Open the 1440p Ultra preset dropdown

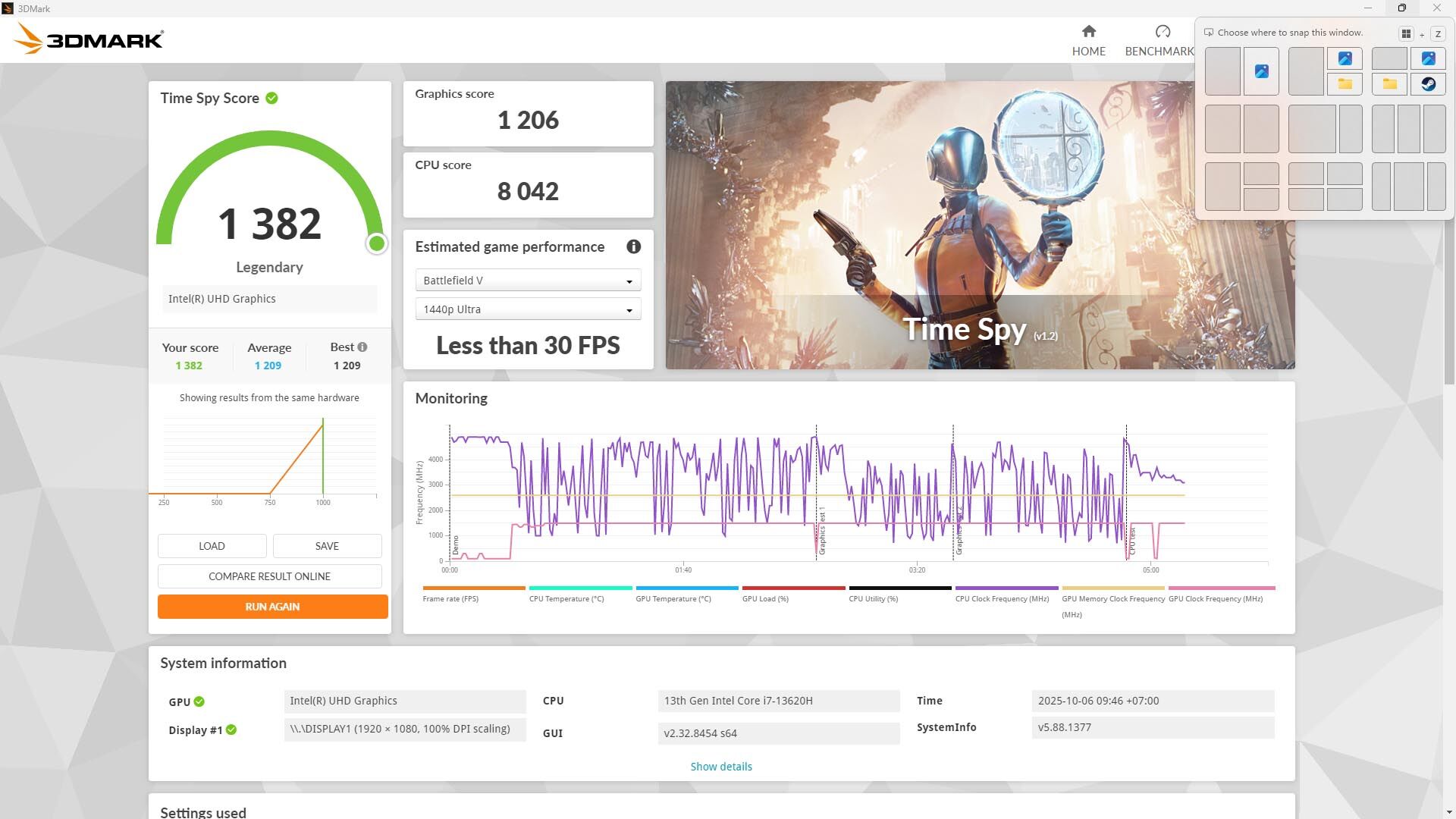point(628,309)
